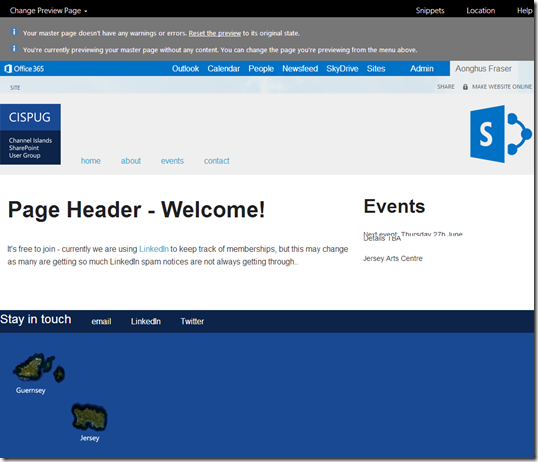Click the lock icon beside Make Website Online

click(465, 87)
